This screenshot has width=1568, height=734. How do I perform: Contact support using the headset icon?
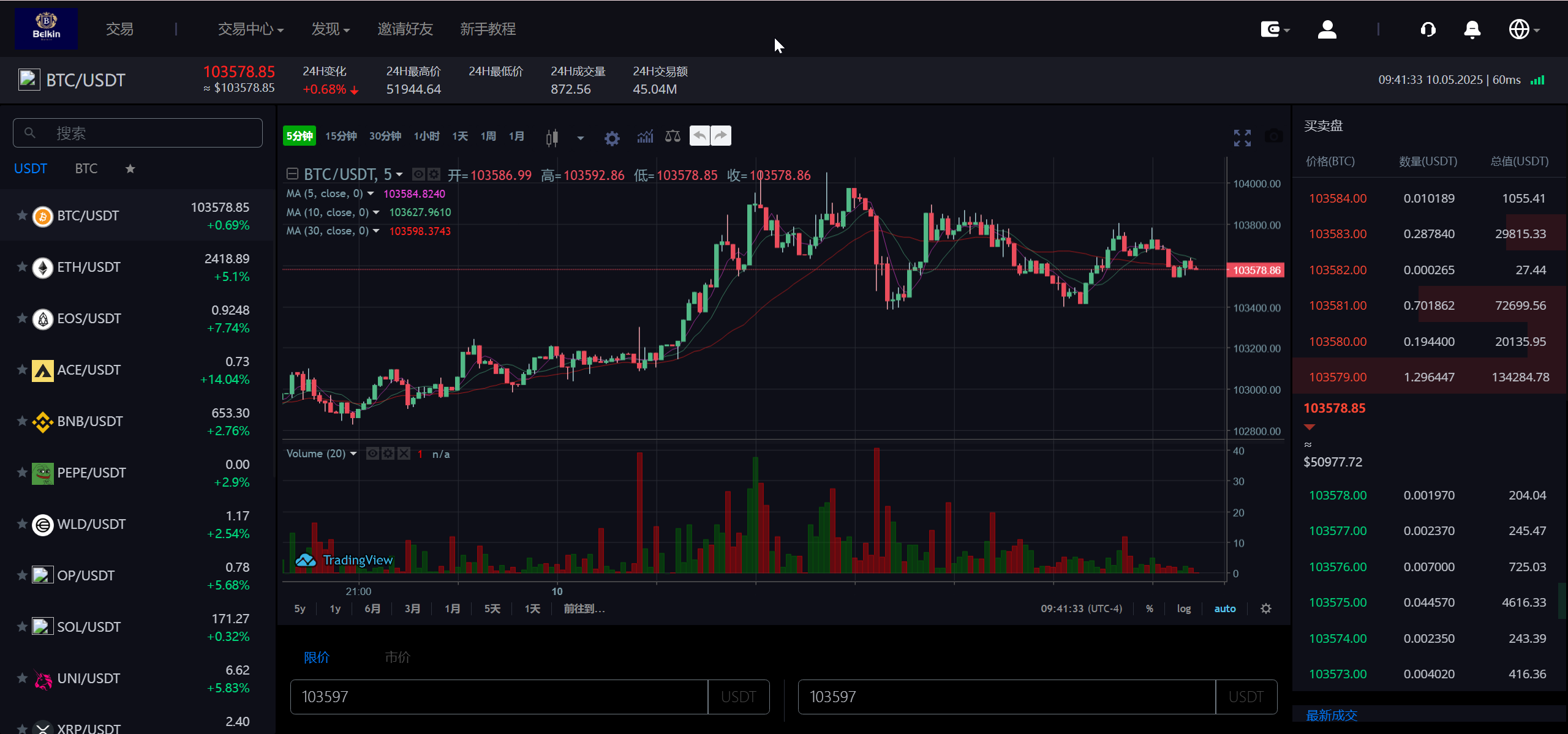click(1428, 29)
